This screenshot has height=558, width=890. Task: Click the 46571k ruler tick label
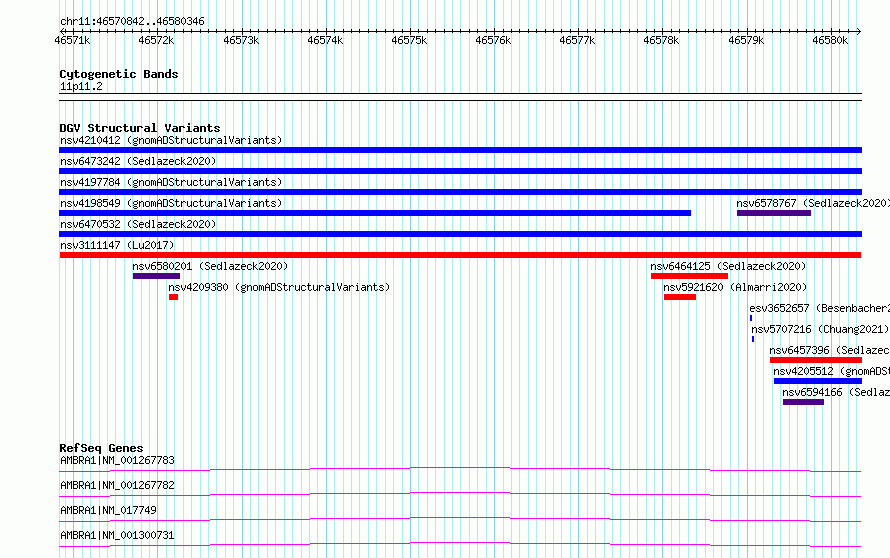[72, 40]
